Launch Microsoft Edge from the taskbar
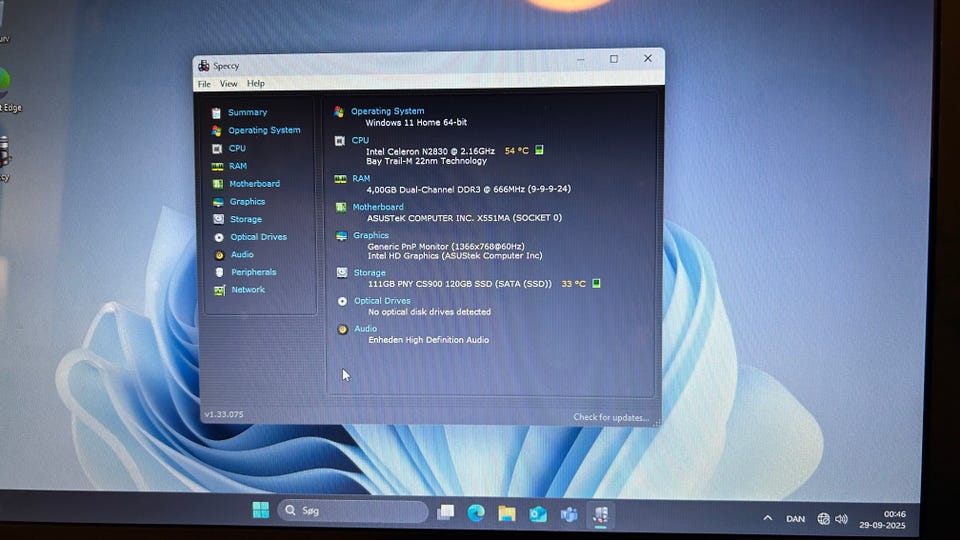This screenshot has height=540, width=960. (x=476, y=513)
